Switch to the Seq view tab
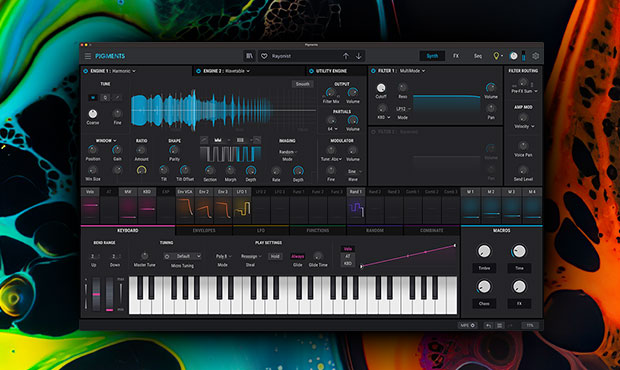The width and height of the screenshot is (620, 370). click(478, 56)
